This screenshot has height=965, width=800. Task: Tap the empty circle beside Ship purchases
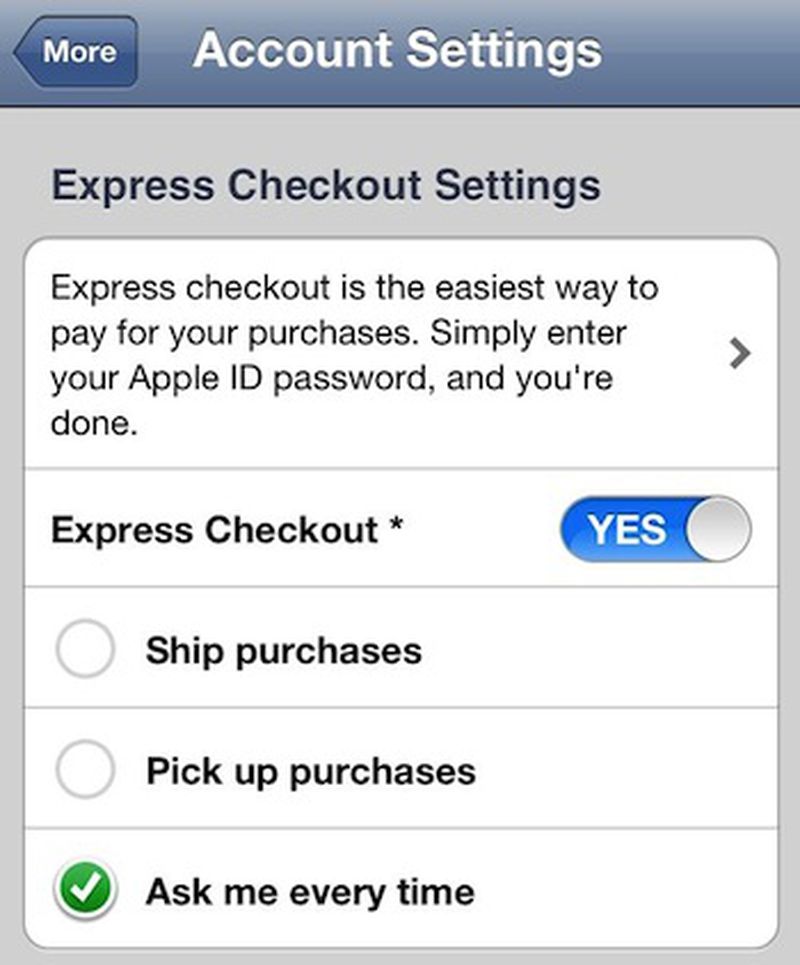coord(85,649)
